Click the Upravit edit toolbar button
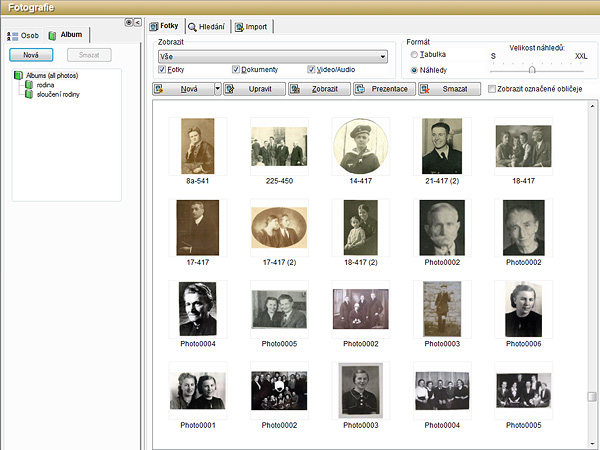The width and height of the screenshot is (600, 450). (x=254, y=89)
